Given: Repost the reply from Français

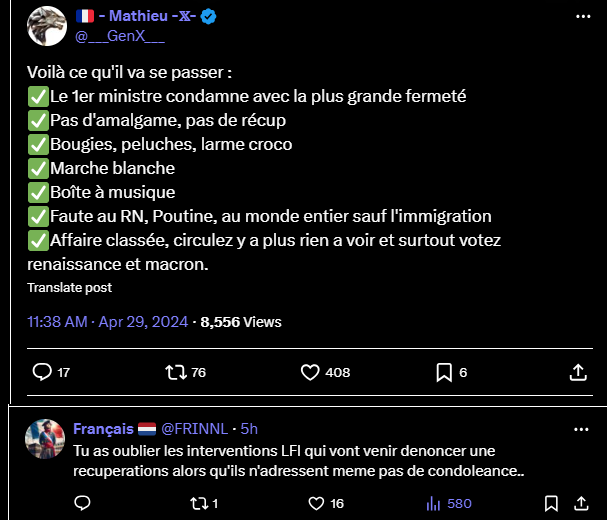Looking at the screenshot, I should tap(197, 504).
